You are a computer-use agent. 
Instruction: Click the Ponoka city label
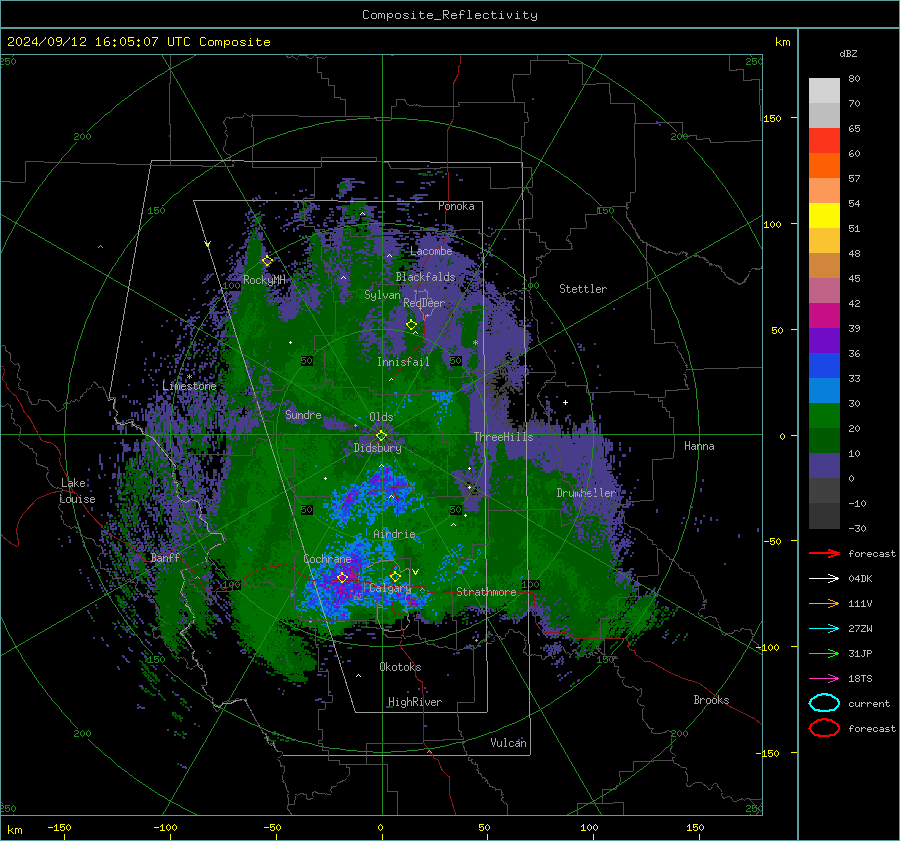456,206
